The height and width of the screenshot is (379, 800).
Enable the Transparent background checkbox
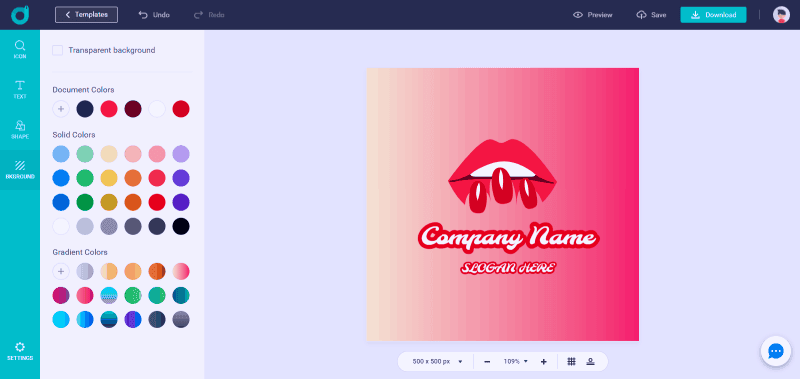58,50
